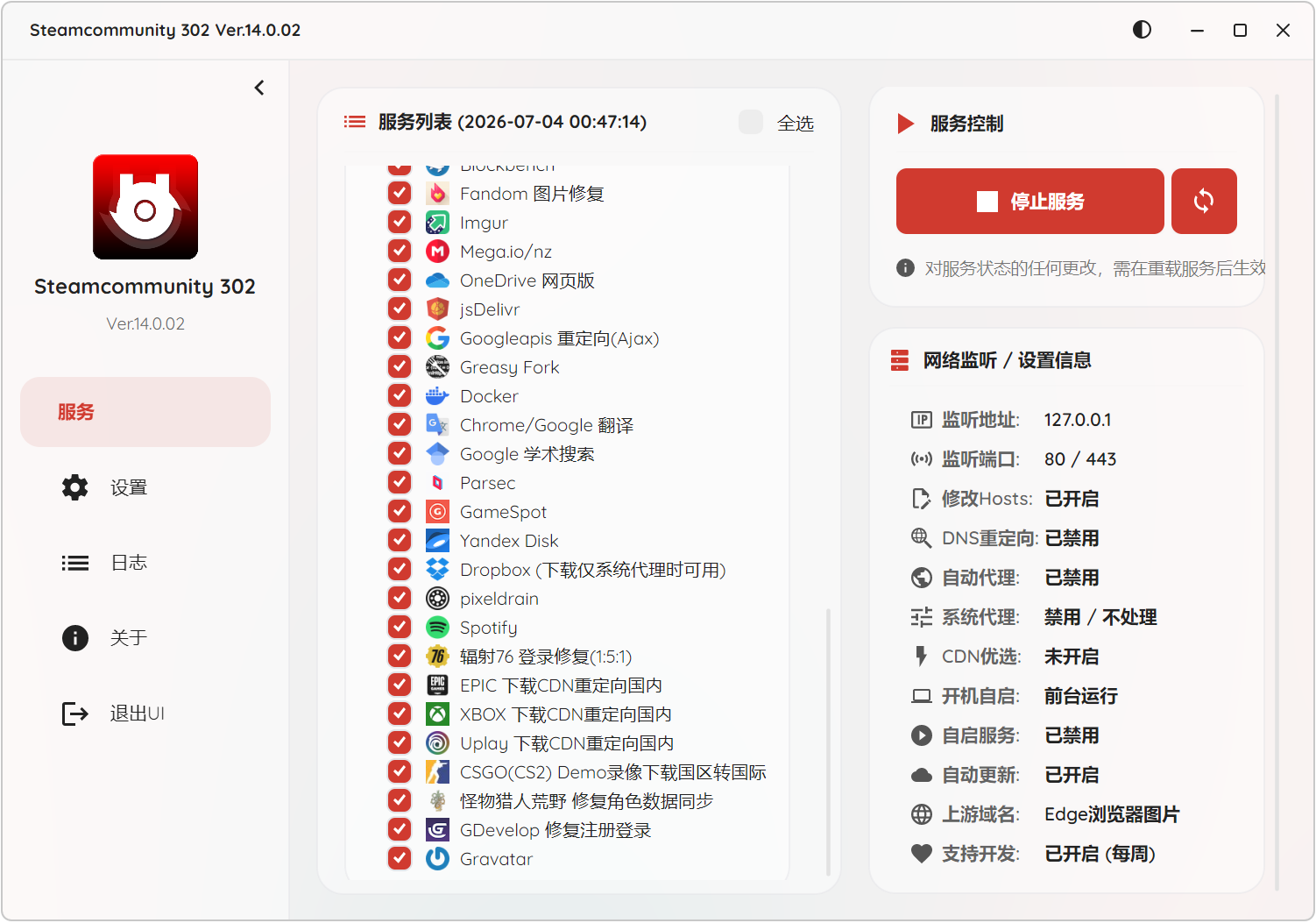Click the 监听端口 value 80 / 443
Viewport: 1316px width, 923px height.
(1080, 459)
